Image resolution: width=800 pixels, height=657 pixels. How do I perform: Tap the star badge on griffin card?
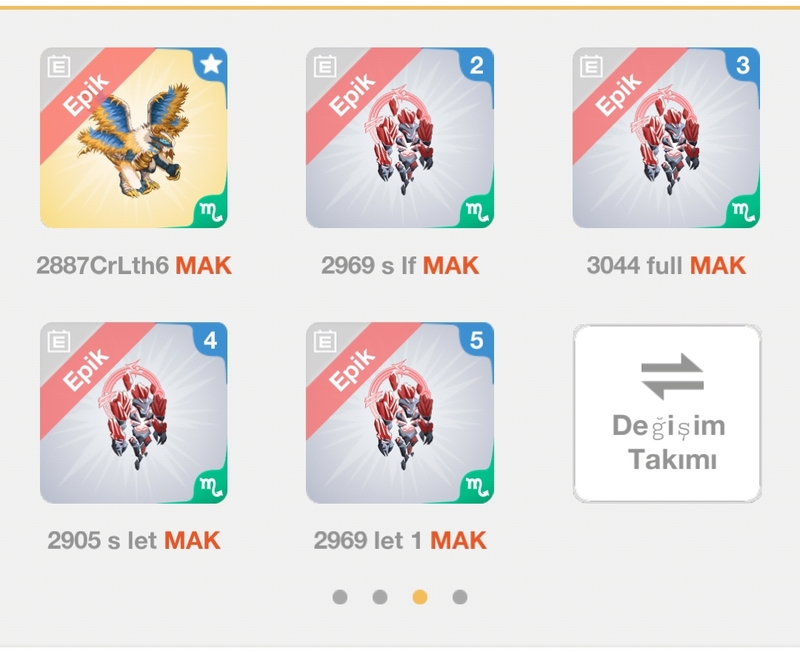211,65
